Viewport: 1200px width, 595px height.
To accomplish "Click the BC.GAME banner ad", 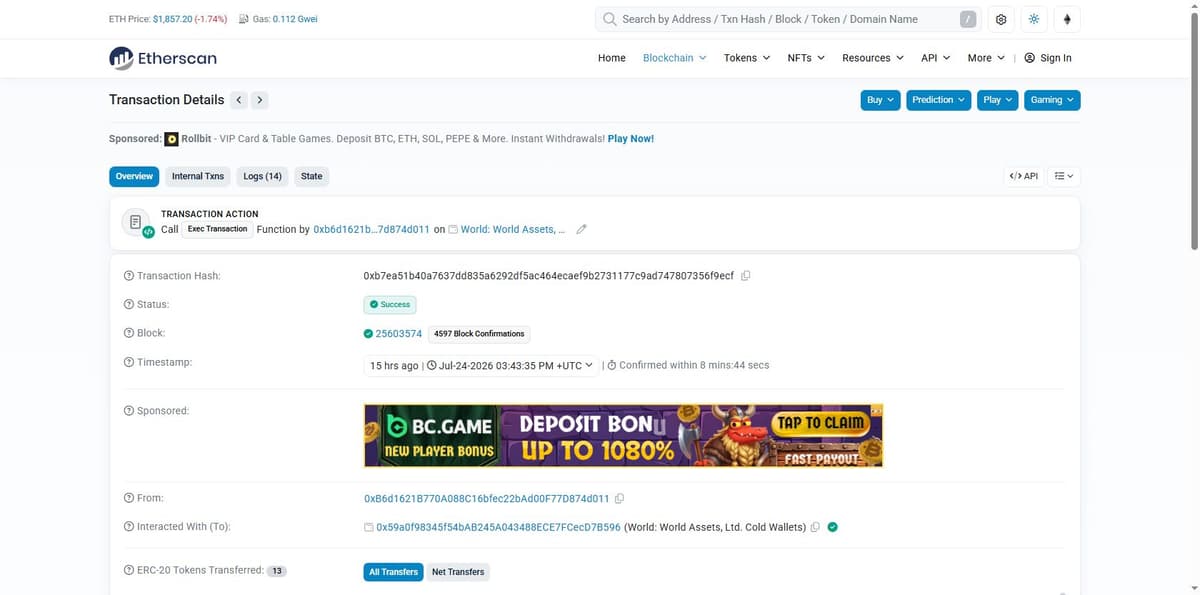I will tap(623, 436).
